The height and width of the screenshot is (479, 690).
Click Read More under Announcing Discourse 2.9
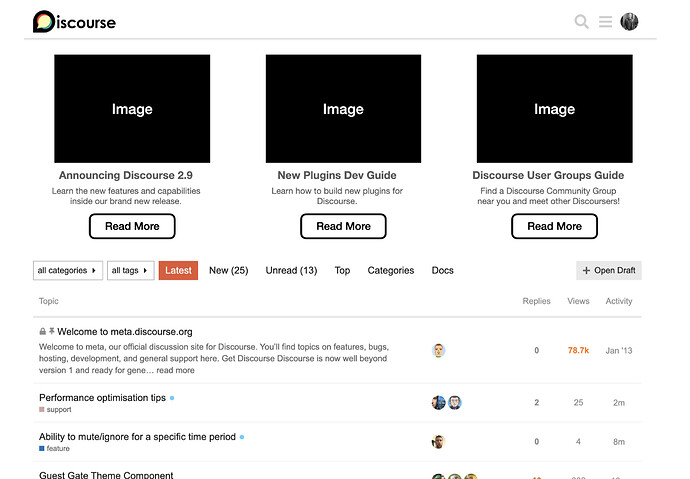pos(132,227)
